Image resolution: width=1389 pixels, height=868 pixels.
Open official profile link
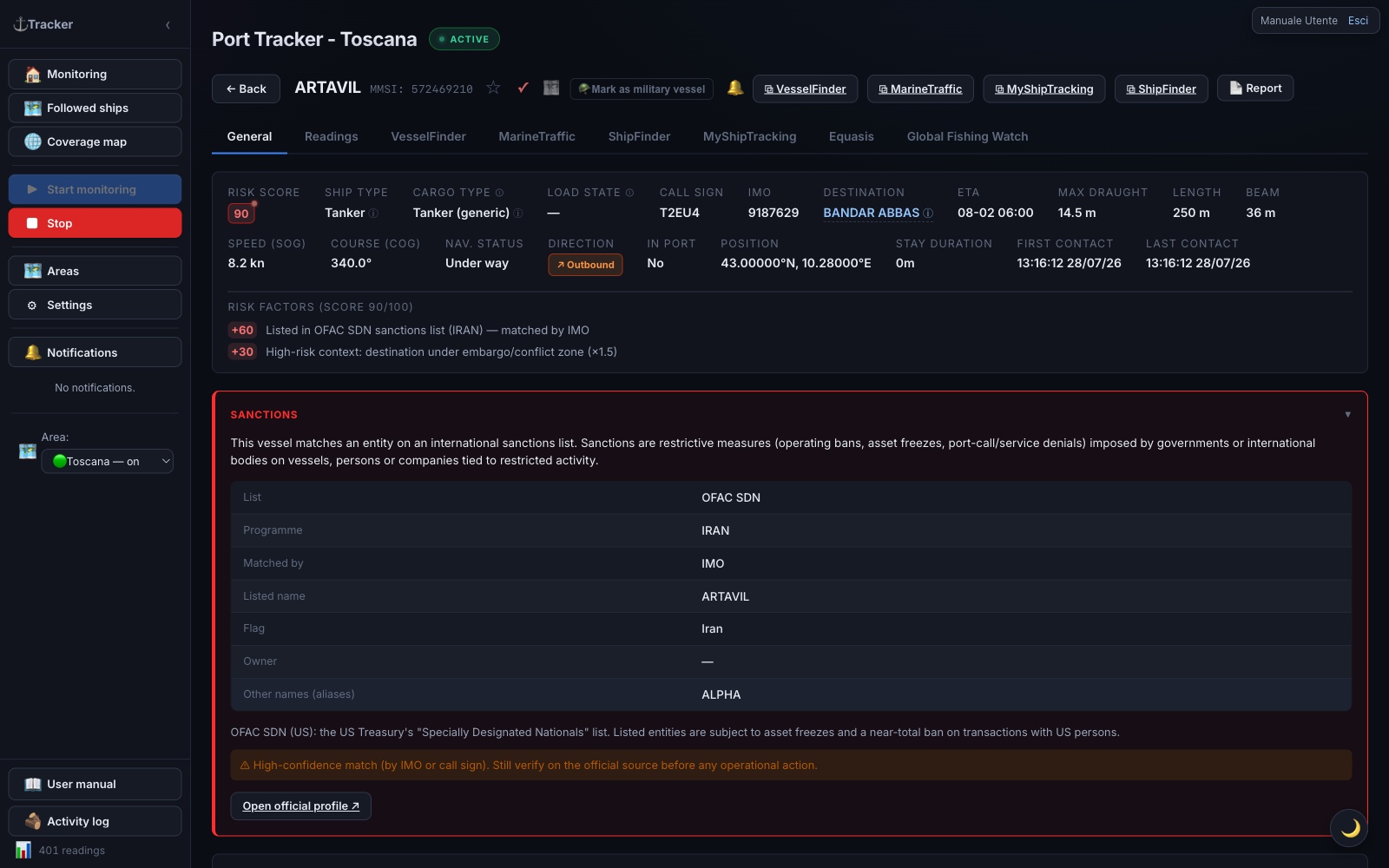[x=300, y=806]
